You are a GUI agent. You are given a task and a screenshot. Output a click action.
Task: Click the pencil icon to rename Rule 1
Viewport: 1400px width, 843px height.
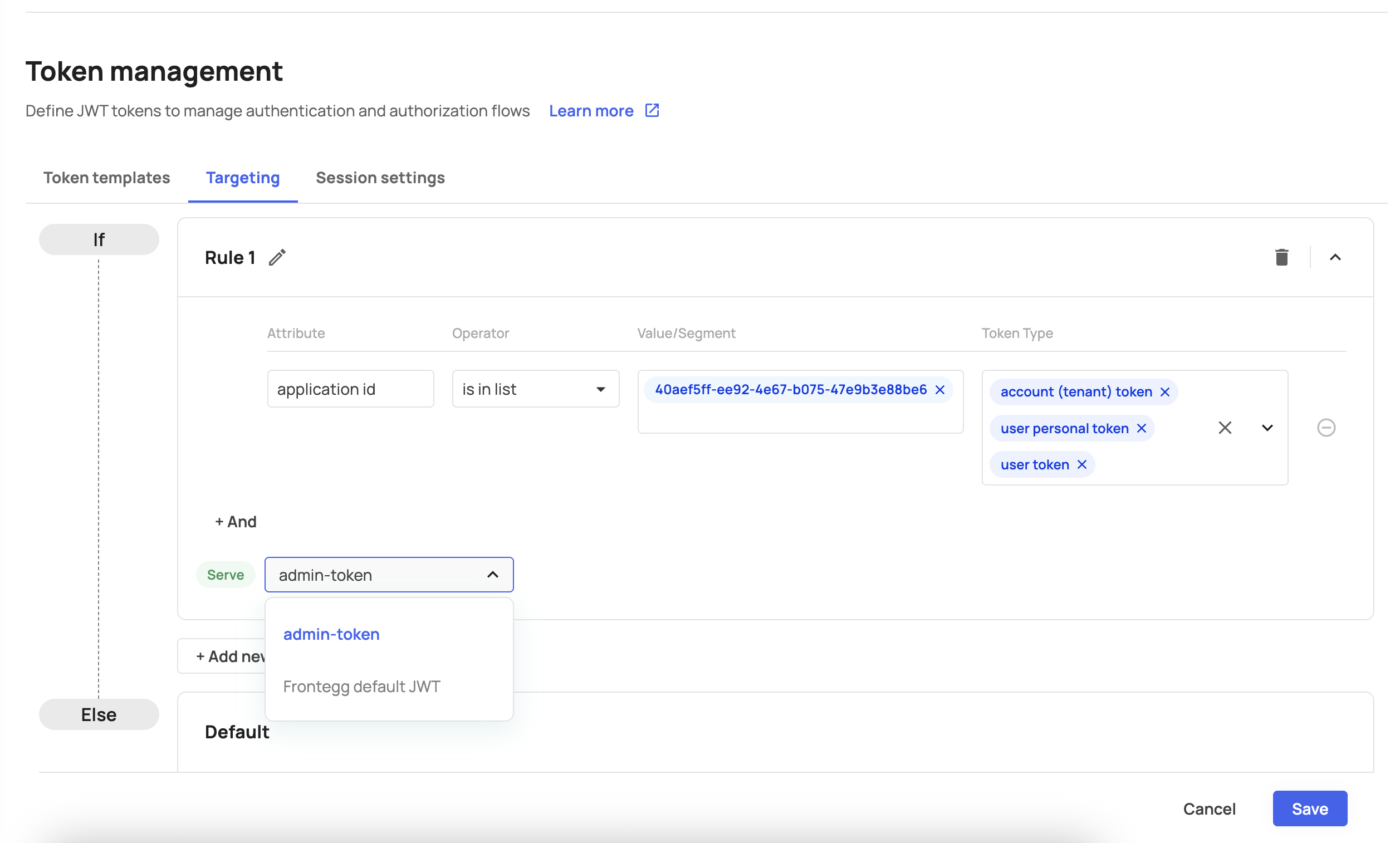pyautogui.click(x=277, y=257)
